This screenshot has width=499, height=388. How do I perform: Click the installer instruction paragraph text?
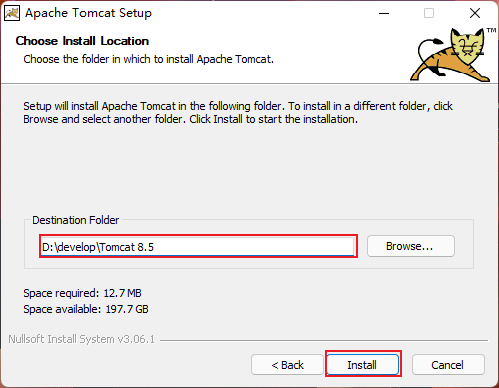(238, 112)
